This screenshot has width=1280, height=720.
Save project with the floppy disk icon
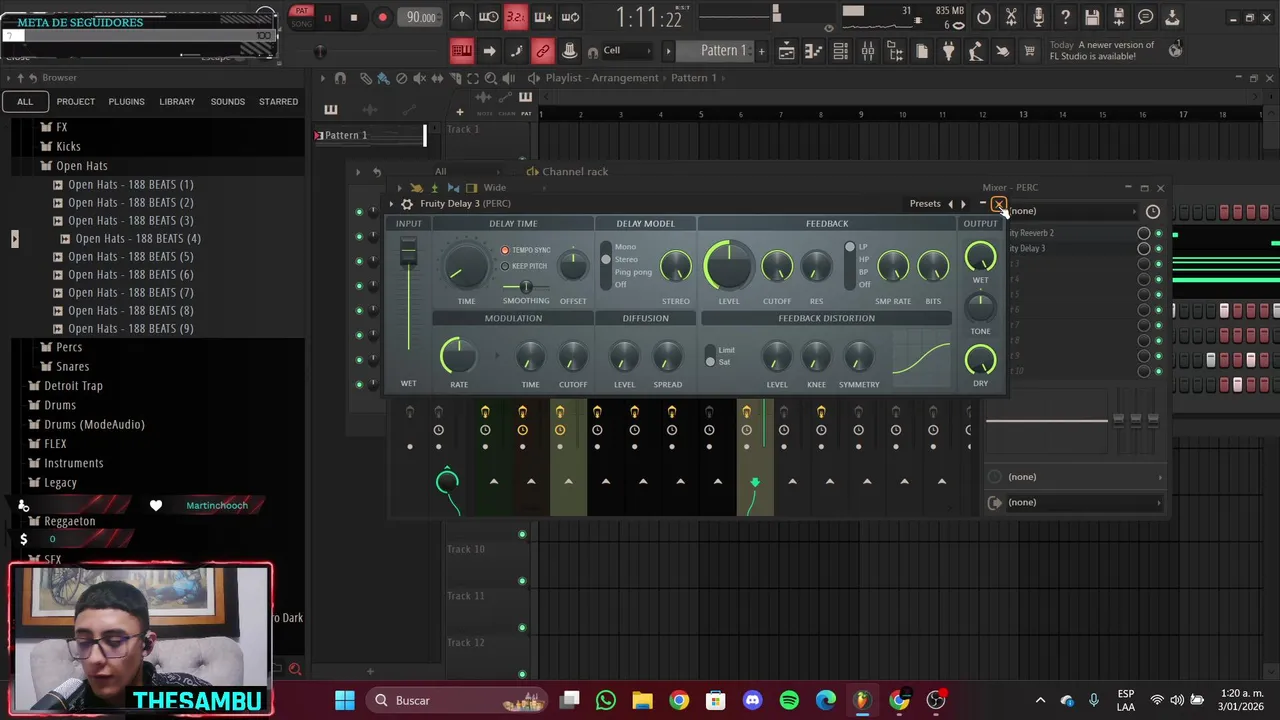pos(1092,17)
